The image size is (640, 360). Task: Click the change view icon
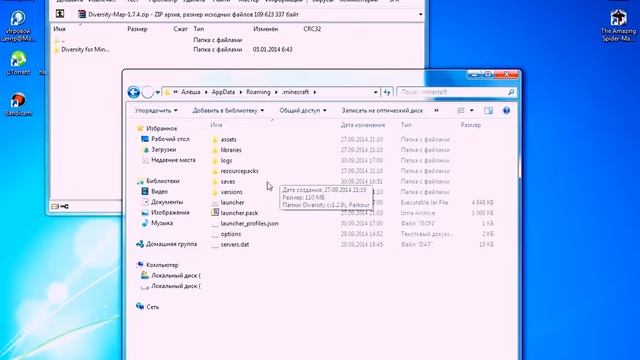pyautogui.click(x=461, y=111)
